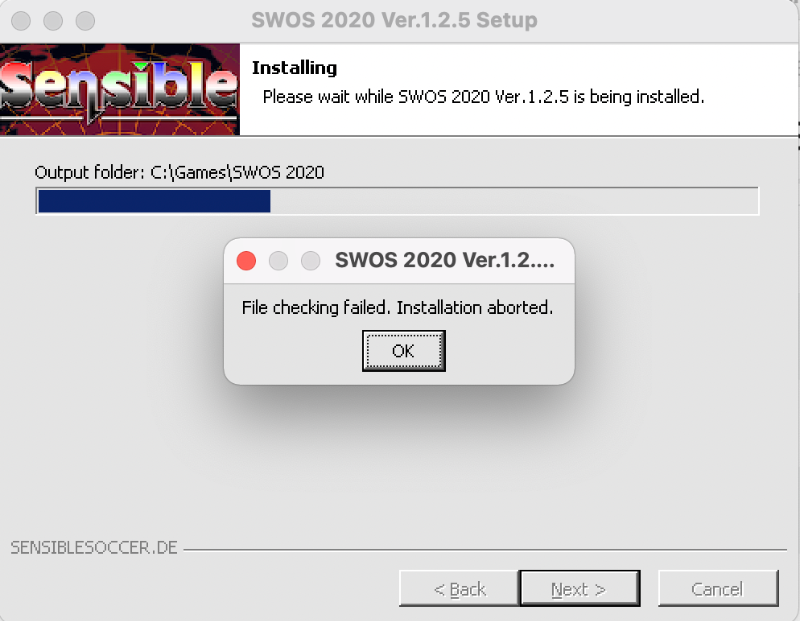
Task: Click the Setup window's gray minimize button
Action: (x=53, y=21)
